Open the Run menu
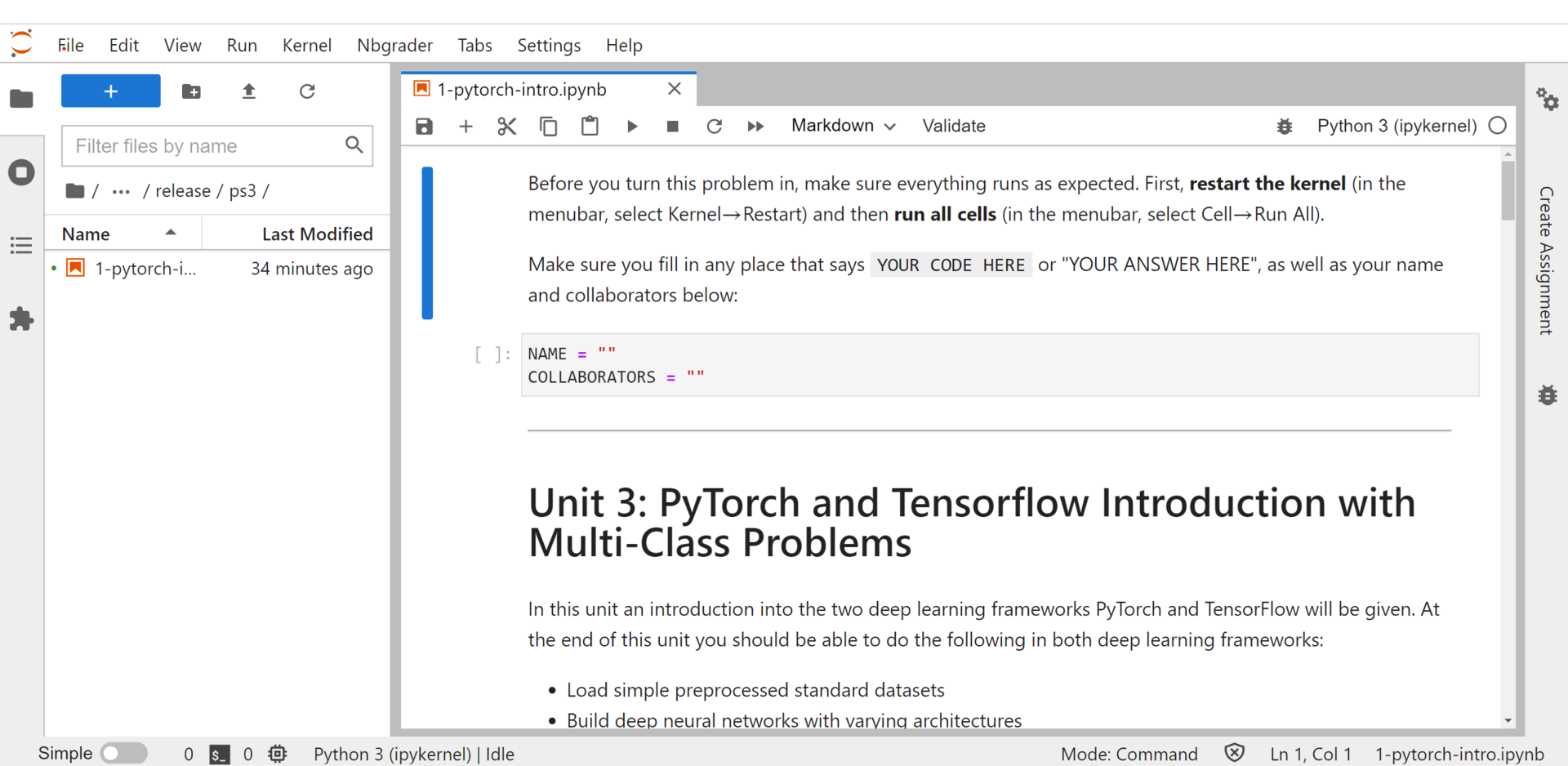 pyautogui.click(x=242, y=45)
